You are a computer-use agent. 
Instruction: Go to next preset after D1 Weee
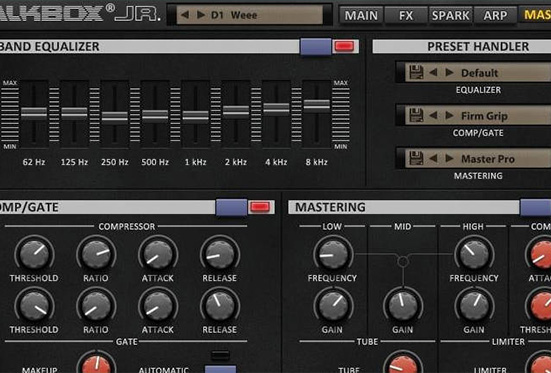(201, 15)
